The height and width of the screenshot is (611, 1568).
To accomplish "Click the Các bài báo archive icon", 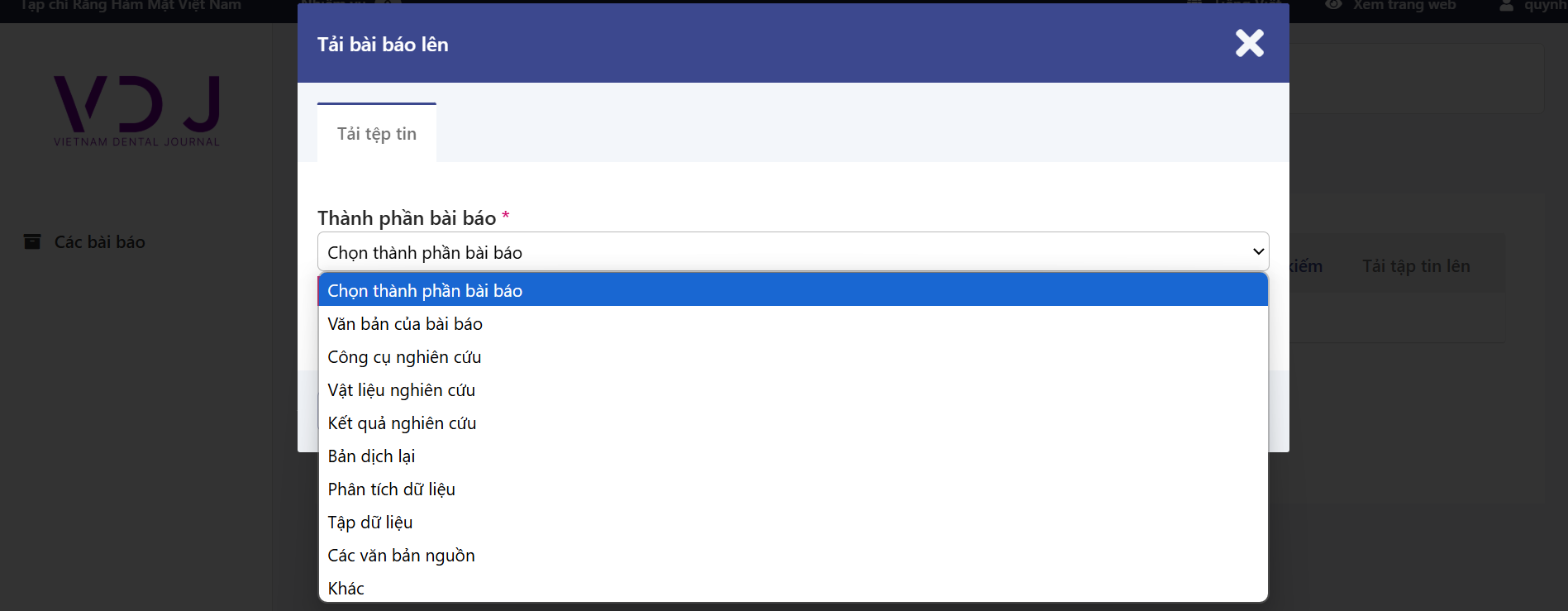I will pyautogui.click(x=32, y=241).
